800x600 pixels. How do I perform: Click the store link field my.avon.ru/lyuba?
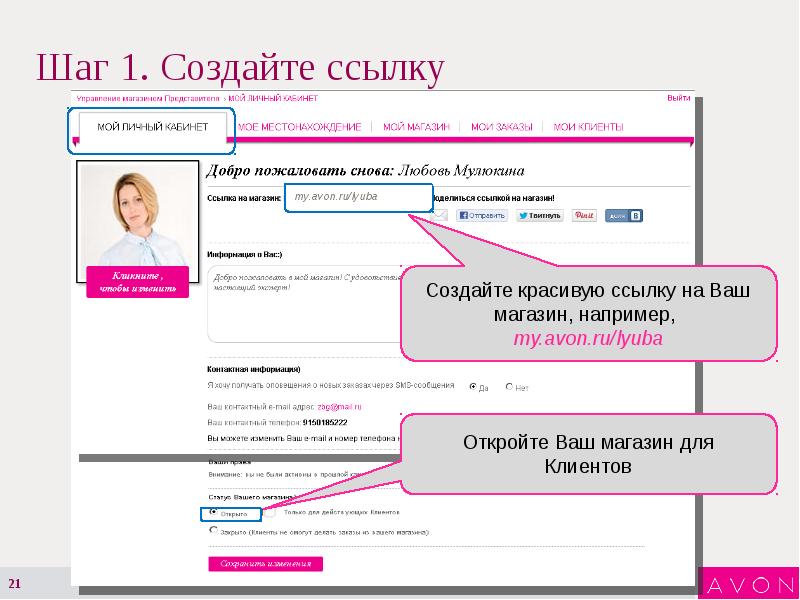click(x=359, y=197)
